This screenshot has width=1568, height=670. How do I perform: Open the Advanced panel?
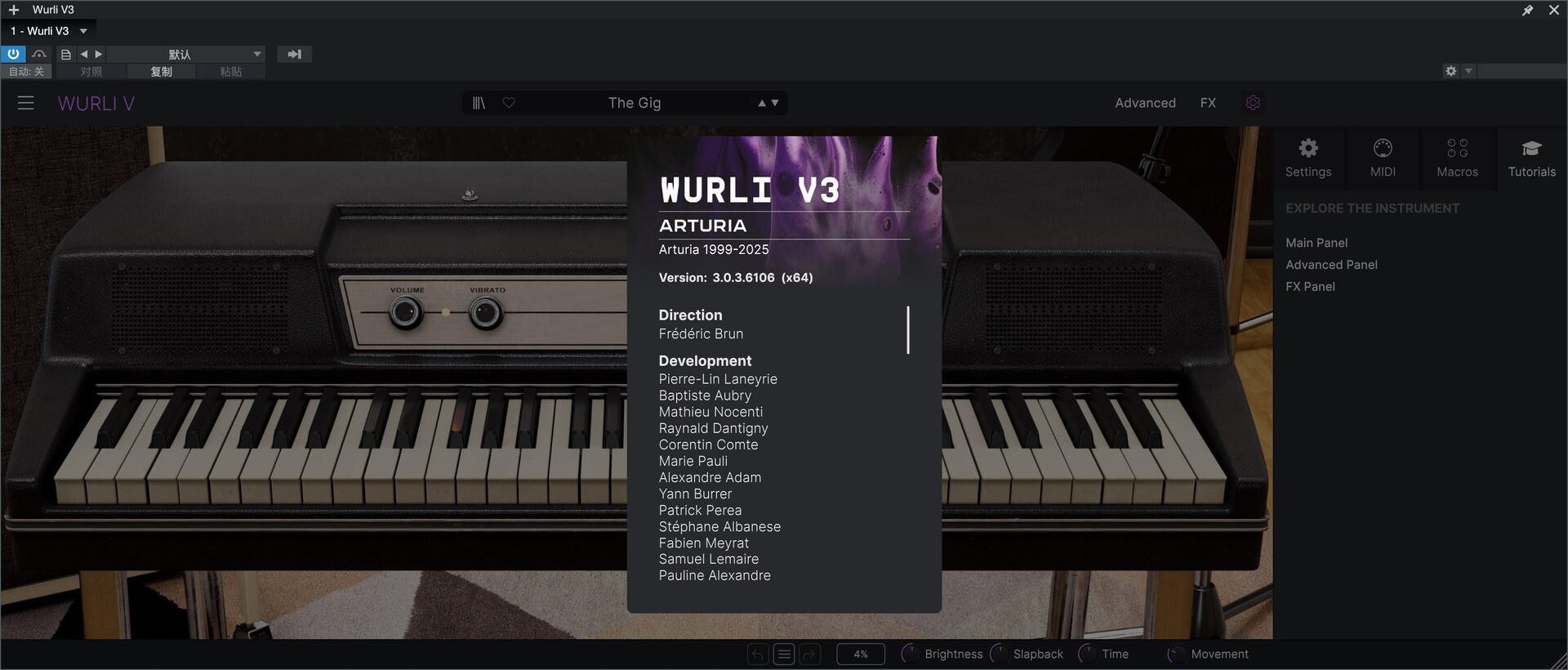tap(1145, 103)
